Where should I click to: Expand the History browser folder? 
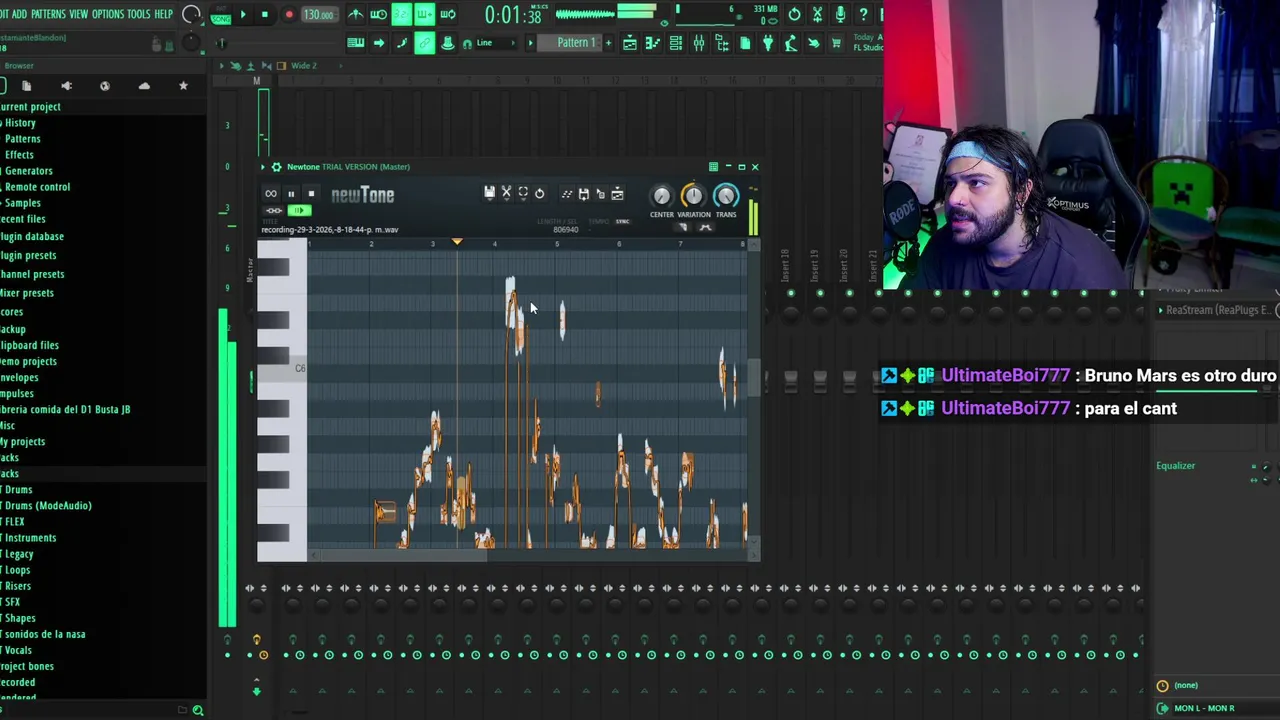click(x=19, y=122)
